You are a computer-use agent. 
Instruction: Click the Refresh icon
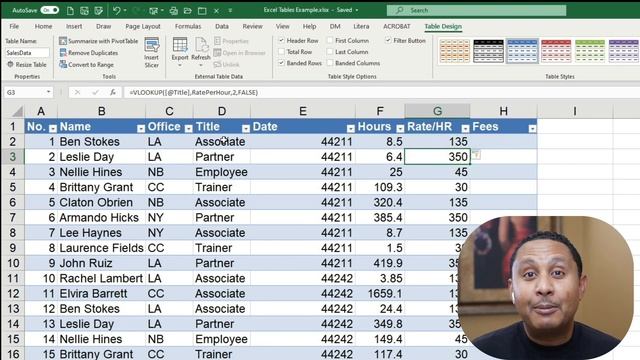tap(201, 45)
